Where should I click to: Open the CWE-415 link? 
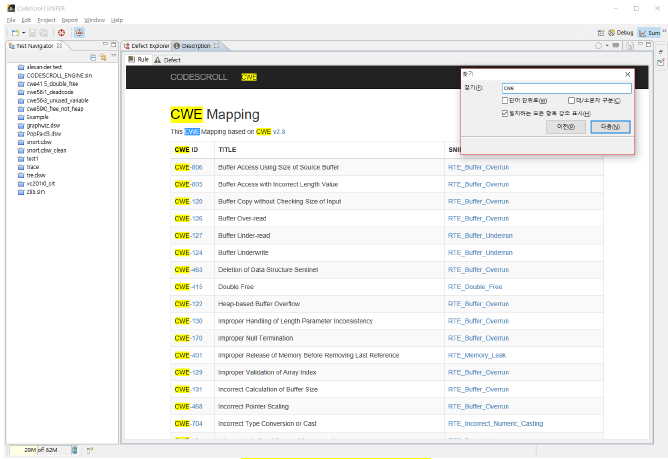pyautogui.click(x=188, y=287)
